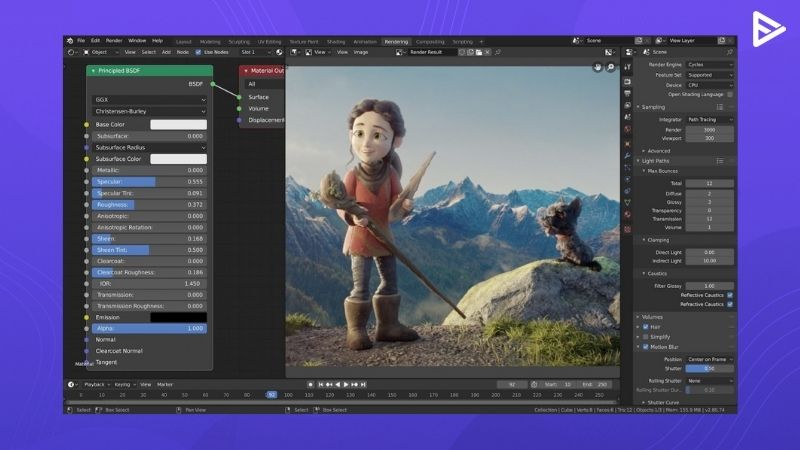Image resolution: width=800 pixels, height=450 pixels.
Task: Click the play animation button
Action: point(346,385)
